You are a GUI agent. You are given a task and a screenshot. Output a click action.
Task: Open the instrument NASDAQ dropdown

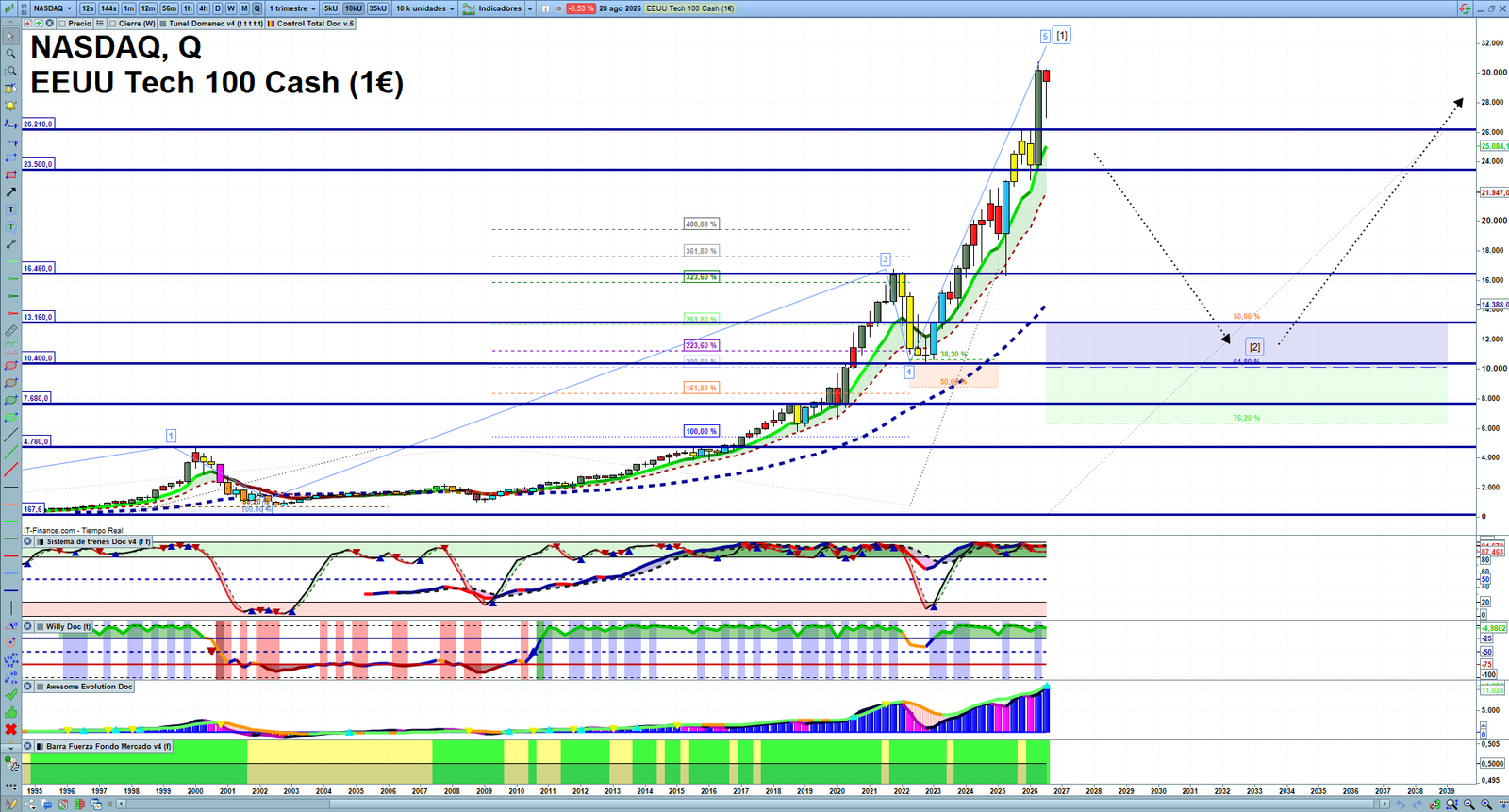coord(52,8)
